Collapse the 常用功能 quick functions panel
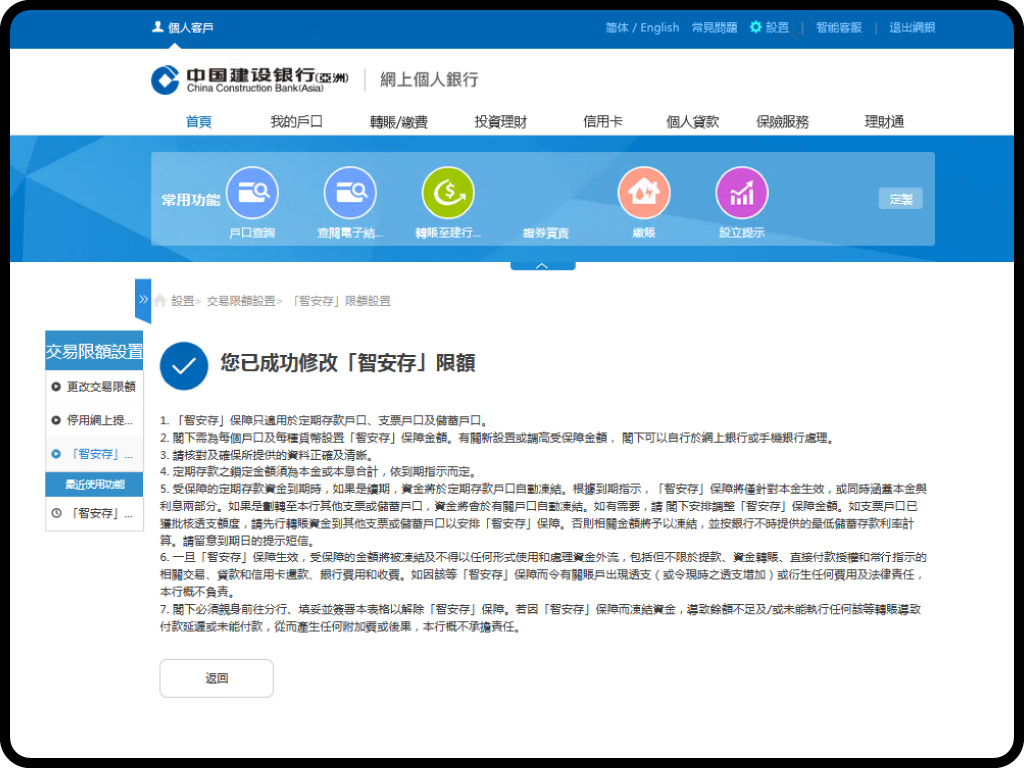The width and height of the screenshot is (1024, 768). [x=542, y=266]
